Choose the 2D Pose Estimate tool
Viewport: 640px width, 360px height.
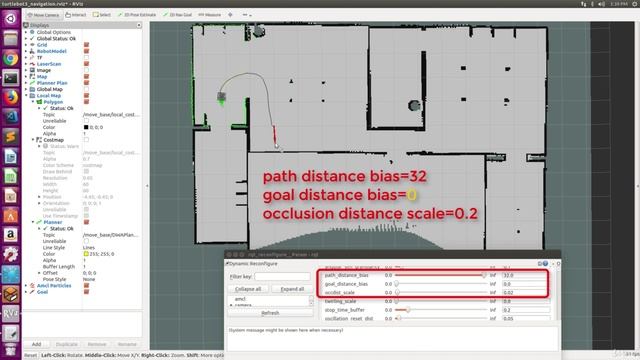[137, 15]
